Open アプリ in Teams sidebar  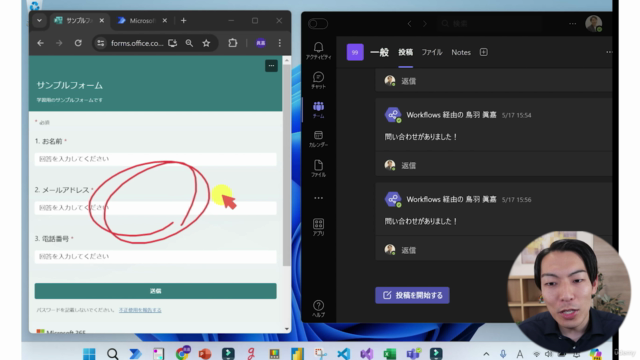click(318, 227)
